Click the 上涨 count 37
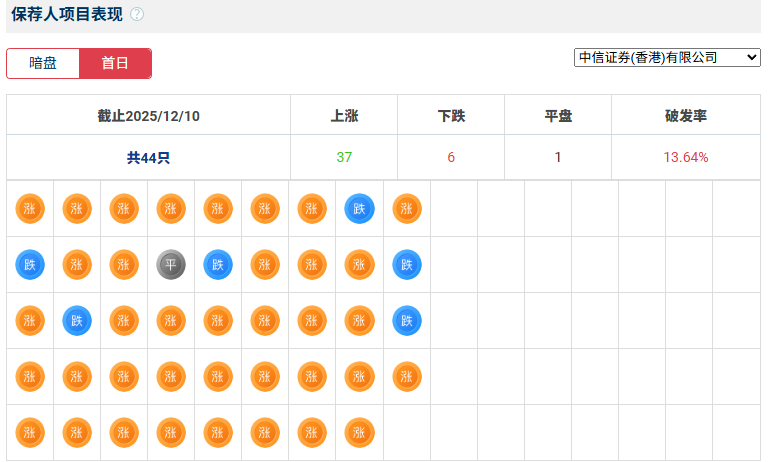769x462 pixels. (x=344, y=157)
